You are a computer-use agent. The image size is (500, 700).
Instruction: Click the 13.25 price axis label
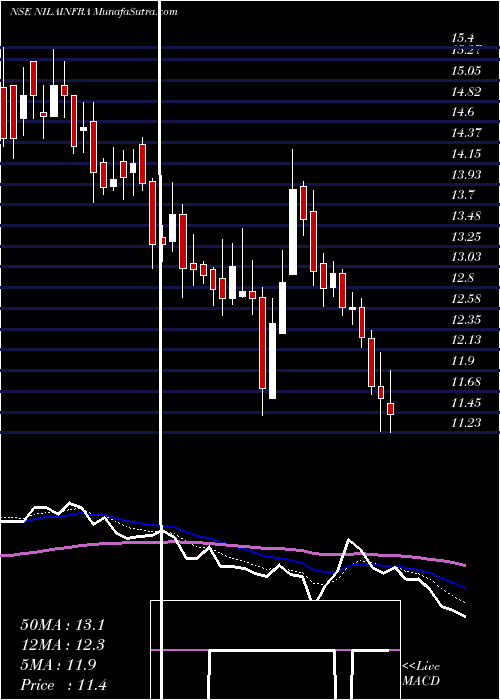(467, 237)
